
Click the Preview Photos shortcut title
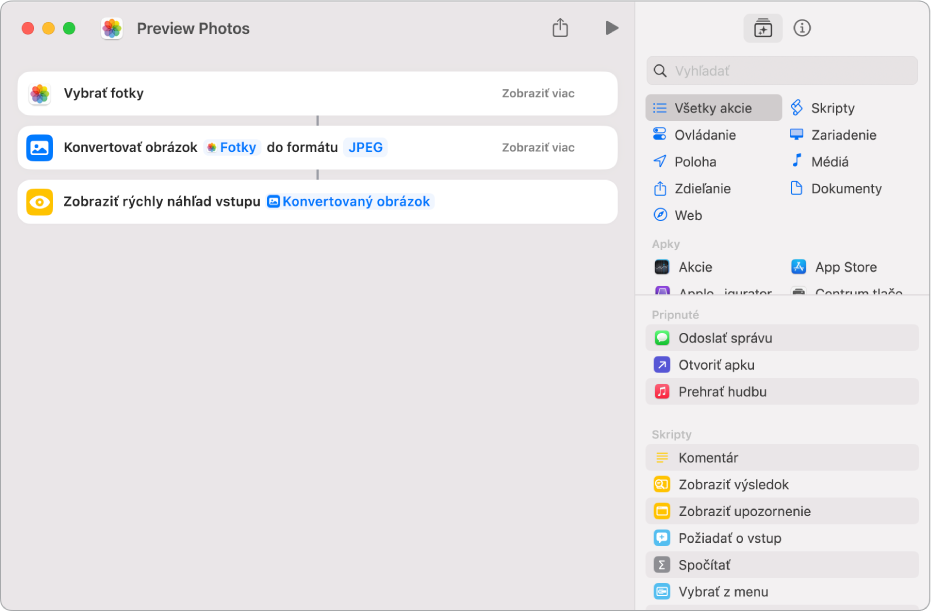point(193,28)
